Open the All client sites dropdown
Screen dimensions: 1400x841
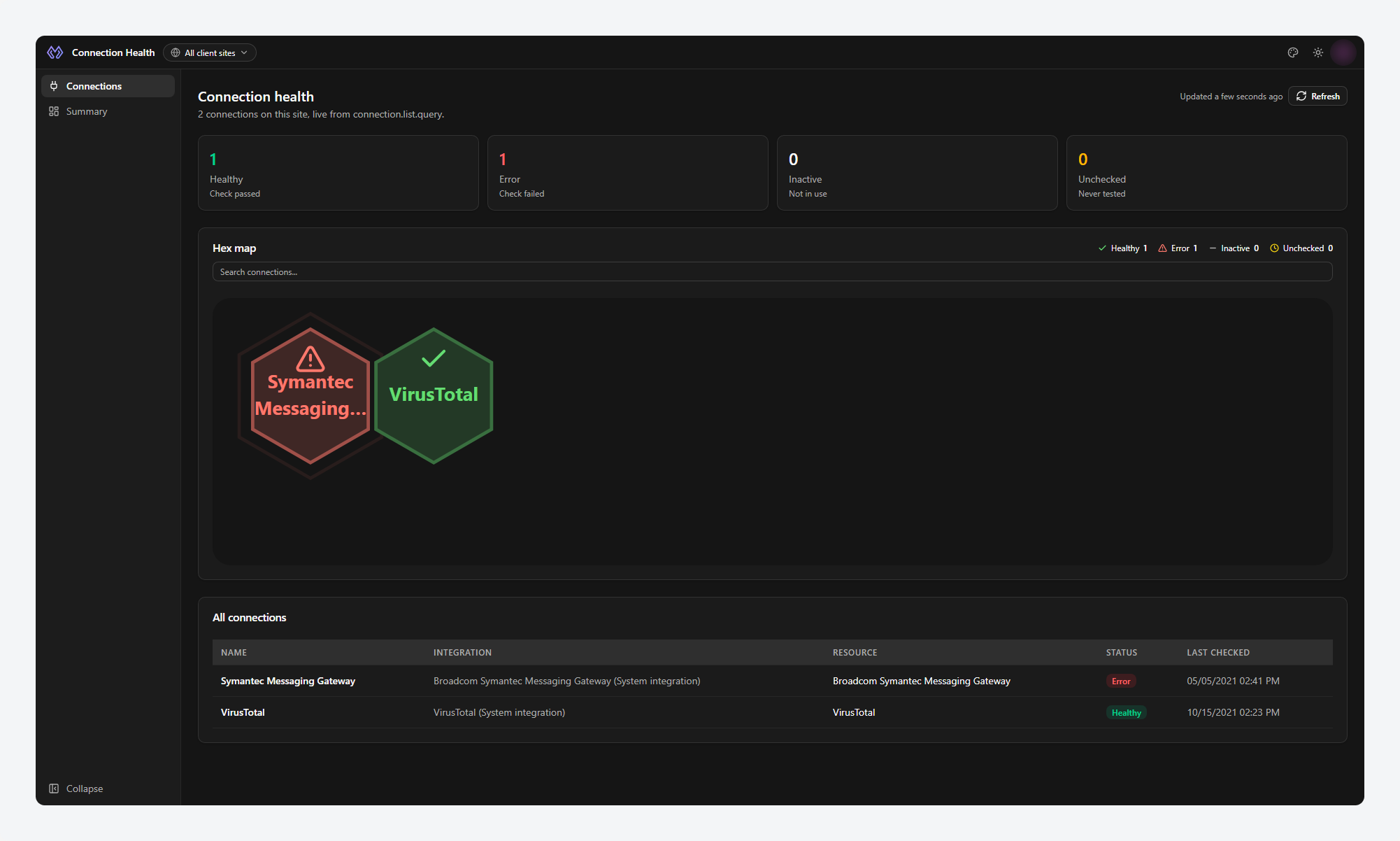[210, 52]
